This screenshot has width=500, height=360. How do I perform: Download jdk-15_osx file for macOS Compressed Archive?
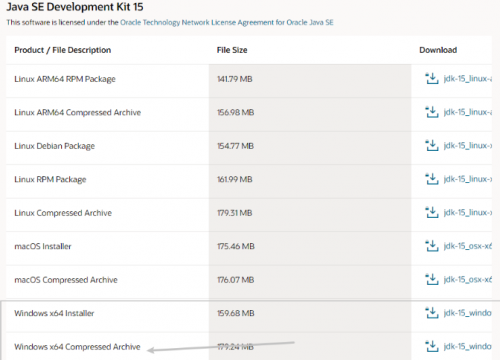[468, 279]
